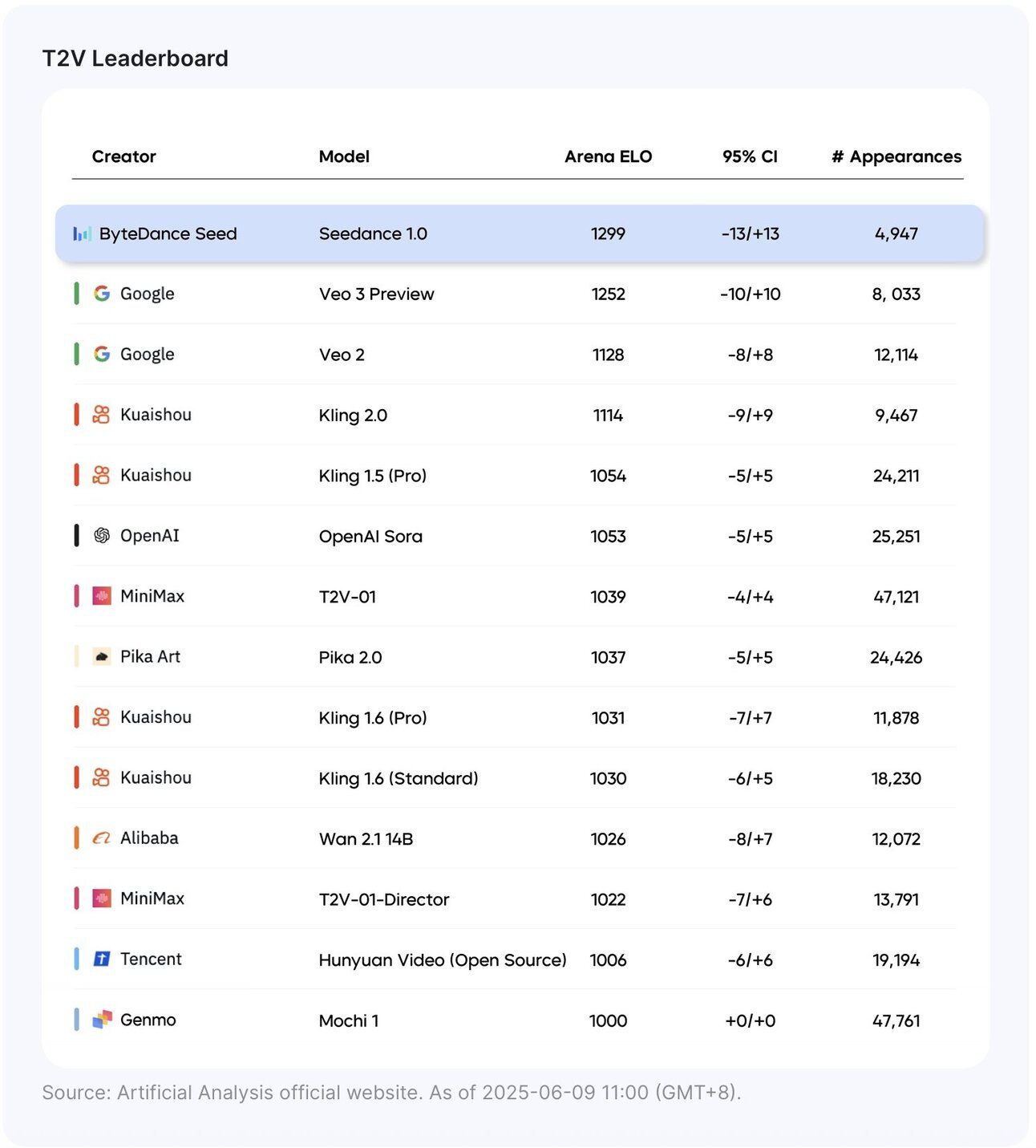This screenshot has height=1148, width=1036.
Task: Click the MiniMax logo beside T2V-01
Action: point(102,596)
